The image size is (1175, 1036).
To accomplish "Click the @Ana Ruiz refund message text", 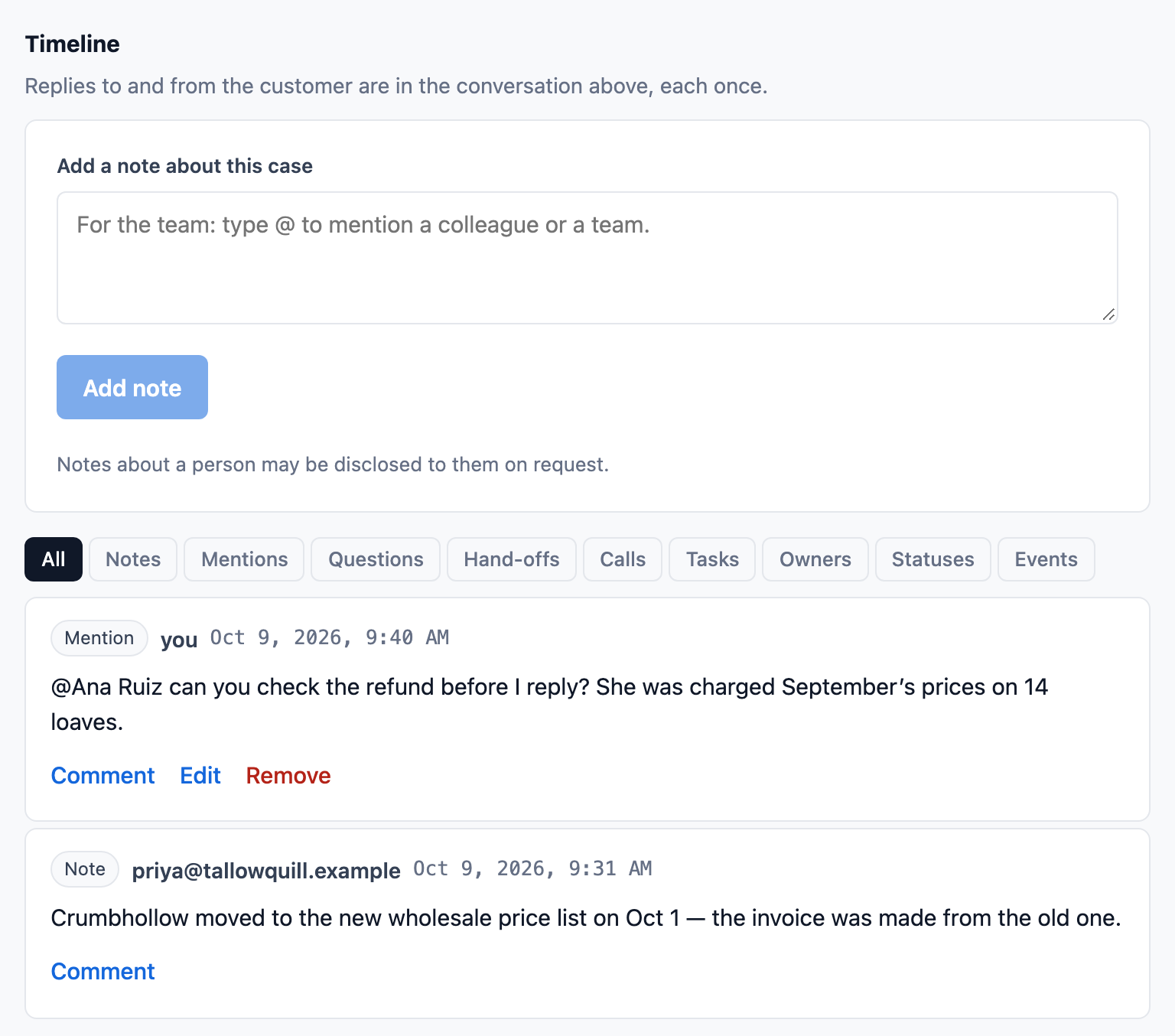I will [x=549, y=705].
